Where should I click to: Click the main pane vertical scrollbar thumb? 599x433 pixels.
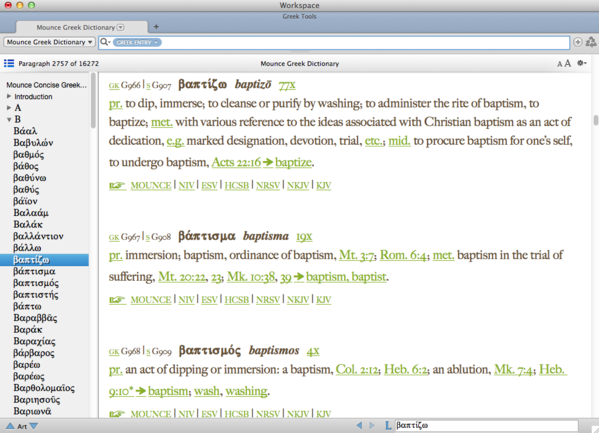pos(596,120)
